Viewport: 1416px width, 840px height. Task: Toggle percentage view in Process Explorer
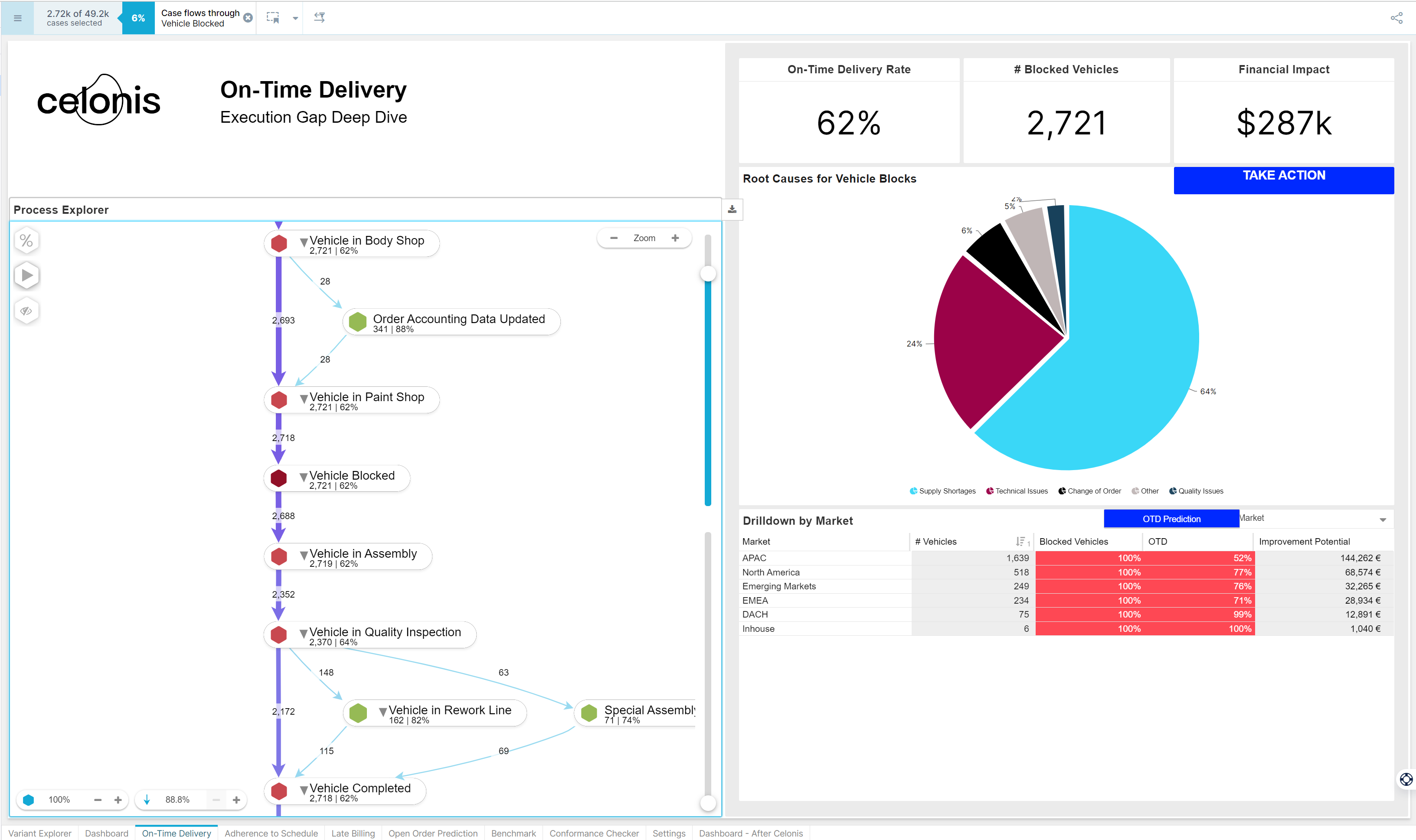[x=26, y=241]
